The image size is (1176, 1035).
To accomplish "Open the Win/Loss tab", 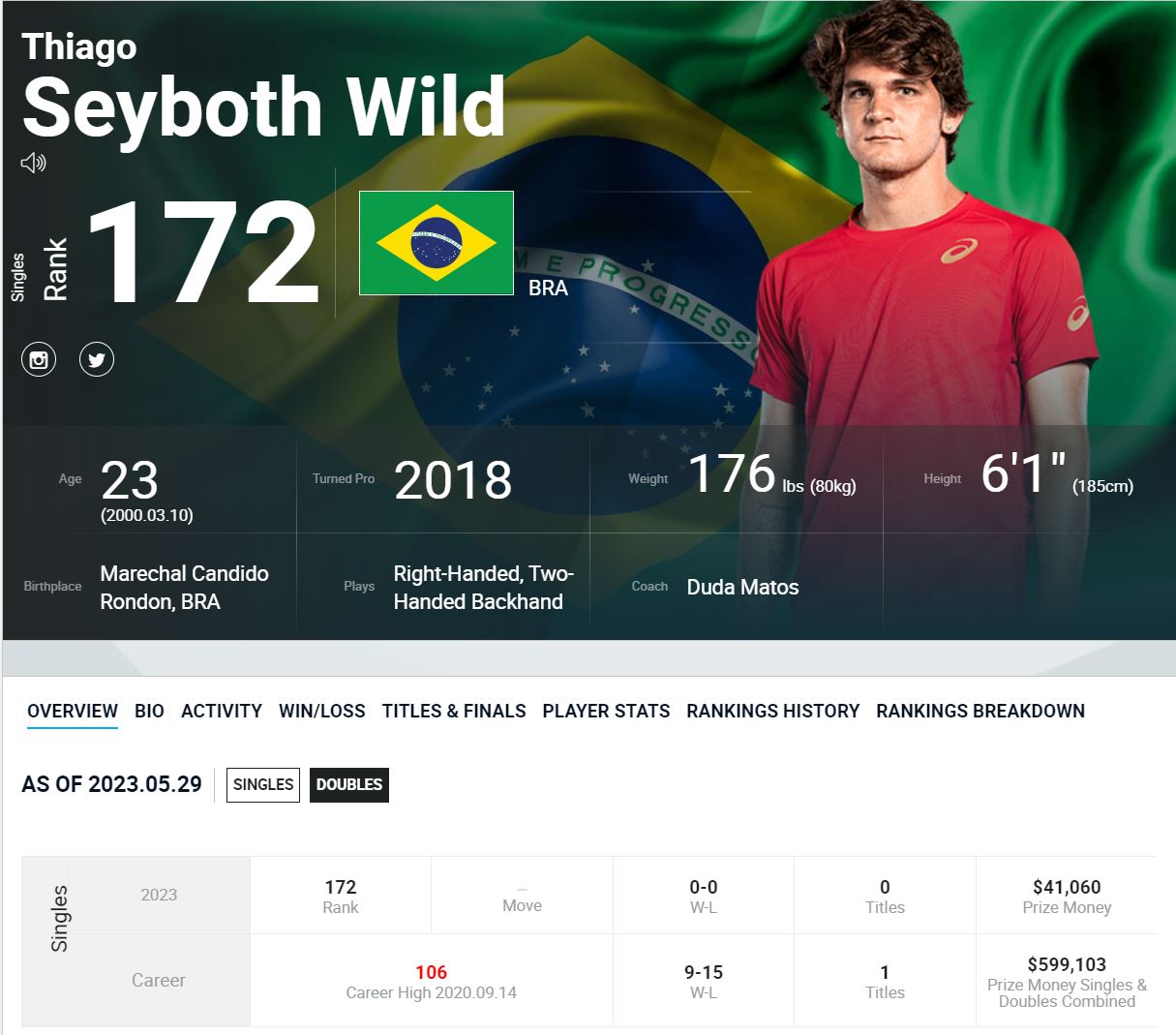I will (x=322, y=711).
